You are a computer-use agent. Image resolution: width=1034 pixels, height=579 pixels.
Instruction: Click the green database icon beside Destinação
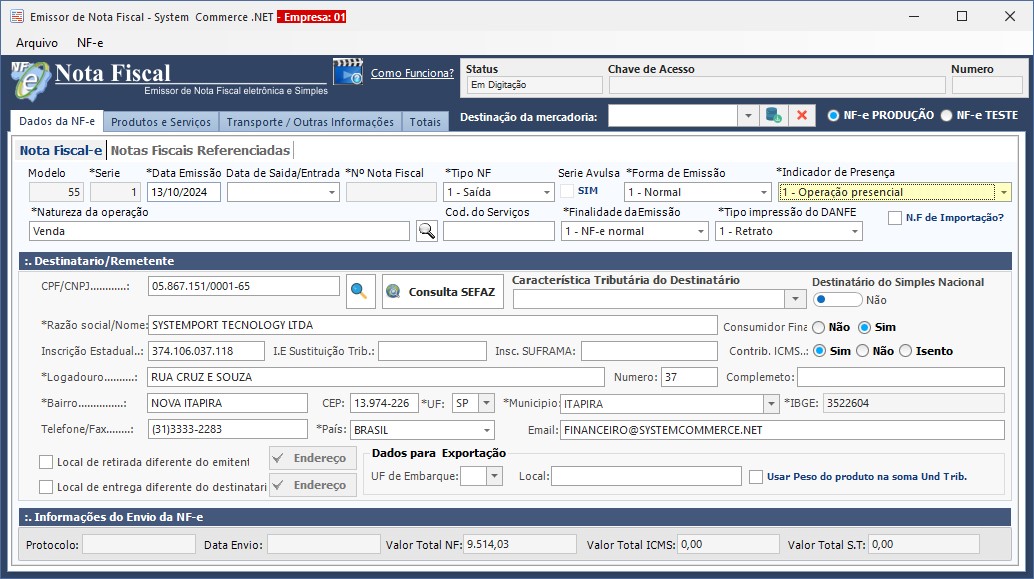coord(773,116)
